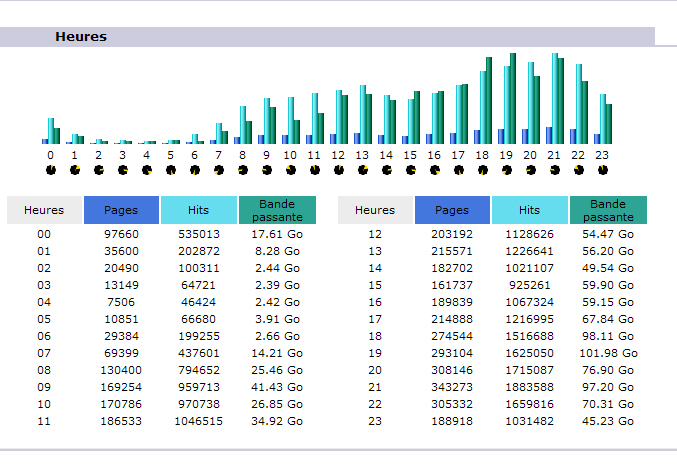Select the clock icon under hour 15
The height and width of the screenshot is (476, 677).
click(410, 170)
